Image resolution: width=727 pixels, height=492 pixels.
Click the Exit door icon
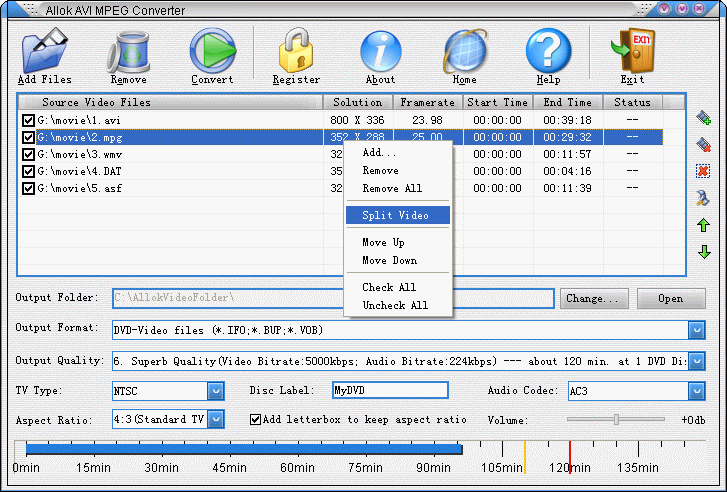point(632,51)
